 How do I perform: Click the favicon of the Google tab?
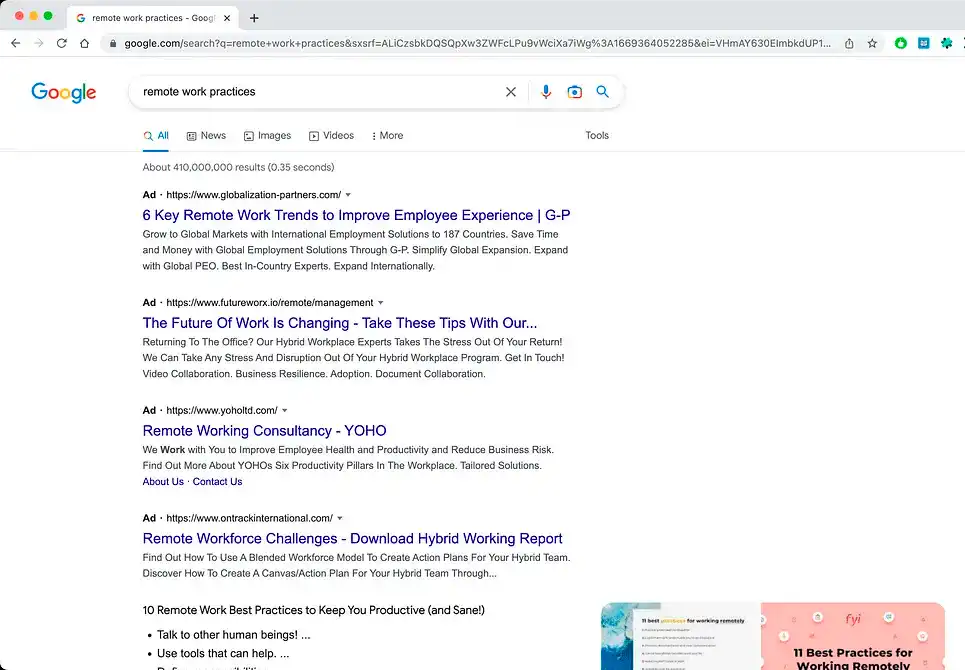(x=81, y=18)
